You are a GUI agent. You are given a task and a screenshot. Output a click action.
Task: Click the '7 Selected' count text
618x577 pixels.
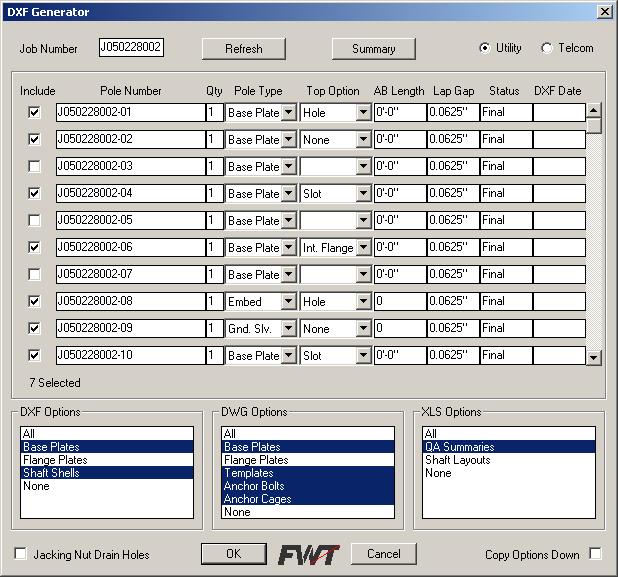point(55,382)
